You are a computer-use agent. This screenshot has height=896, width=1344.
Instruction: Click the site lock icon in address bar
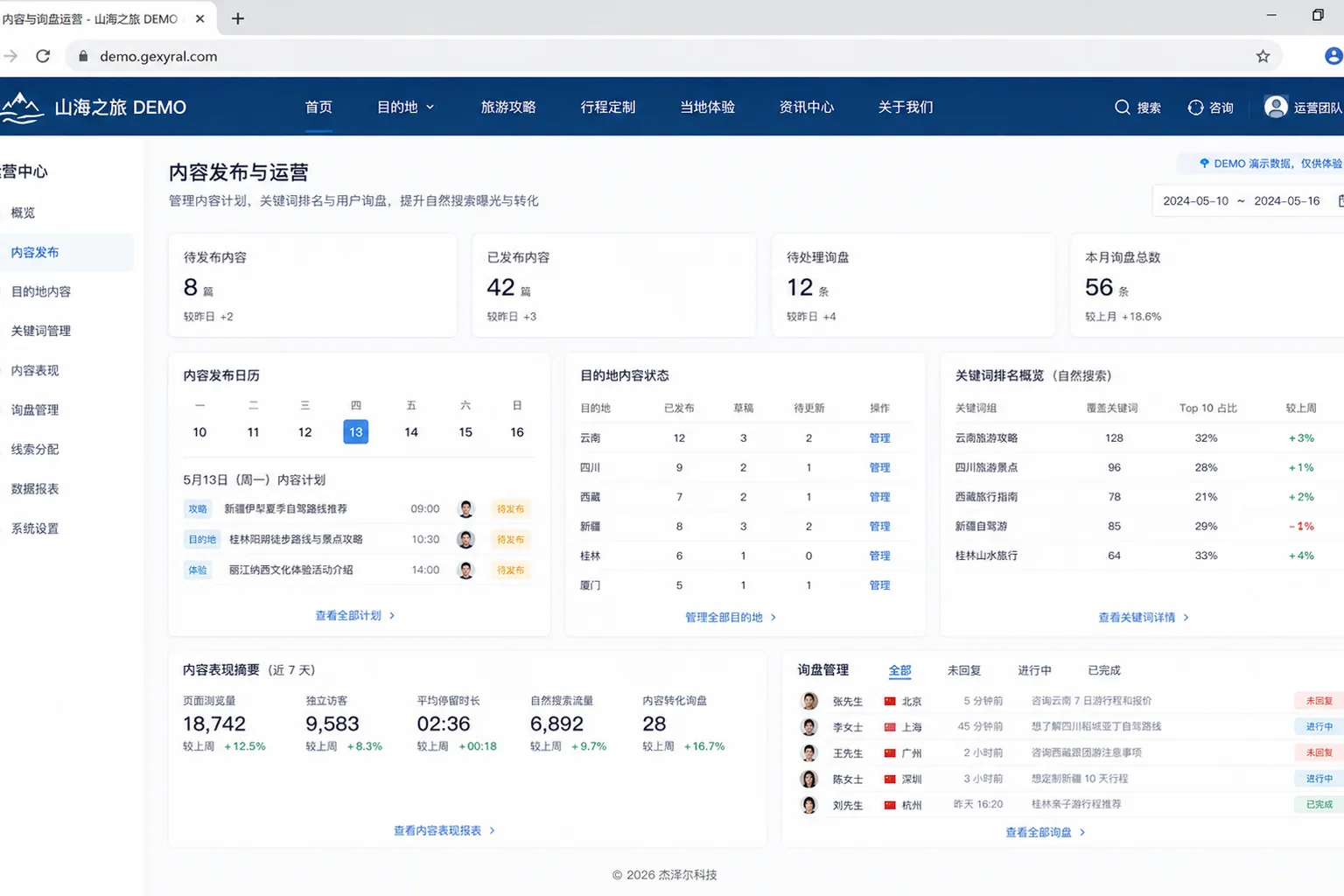83,56
